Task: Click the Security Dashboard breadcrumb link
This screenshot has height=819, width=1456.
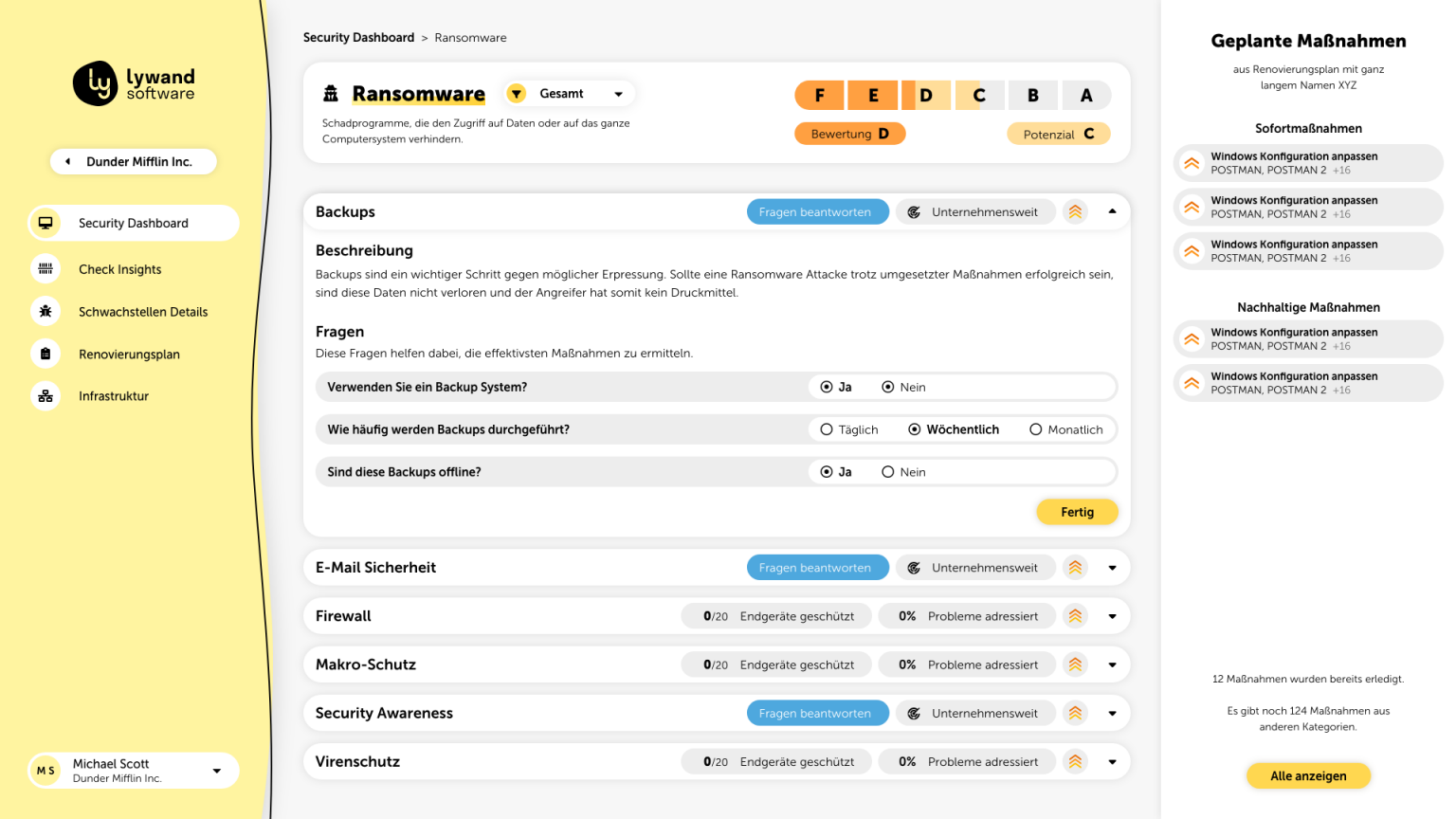Action: point(358,38)
